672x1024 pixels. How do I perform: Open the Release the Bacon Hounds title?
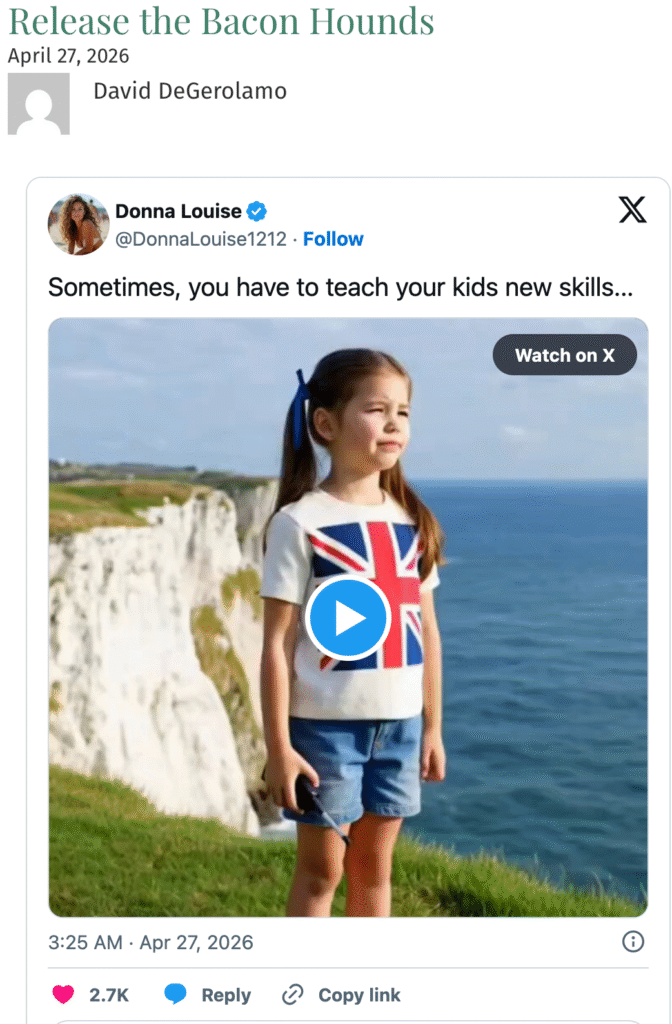click(221, 21)
